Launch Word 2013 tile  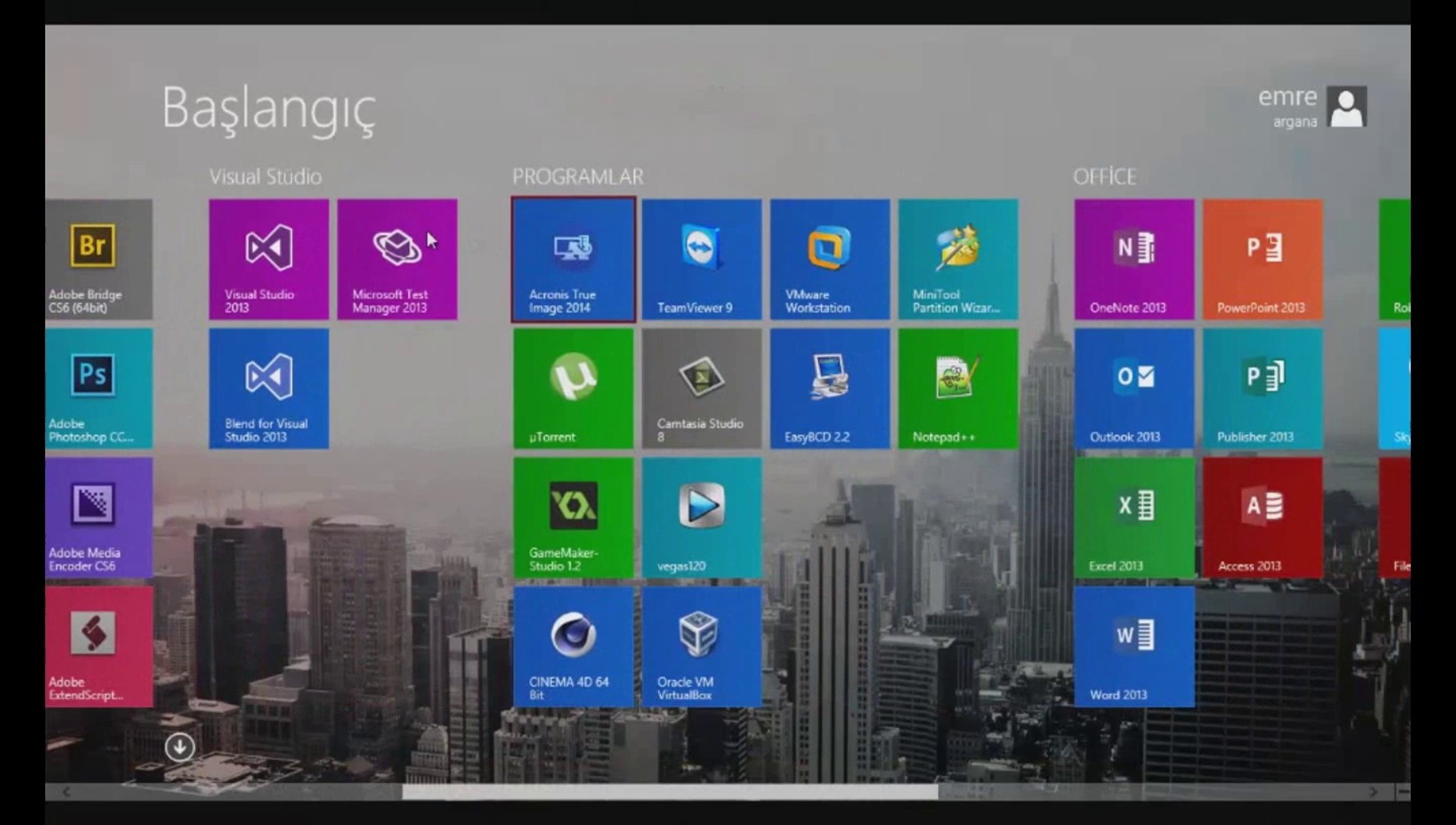pos(1134,647)
